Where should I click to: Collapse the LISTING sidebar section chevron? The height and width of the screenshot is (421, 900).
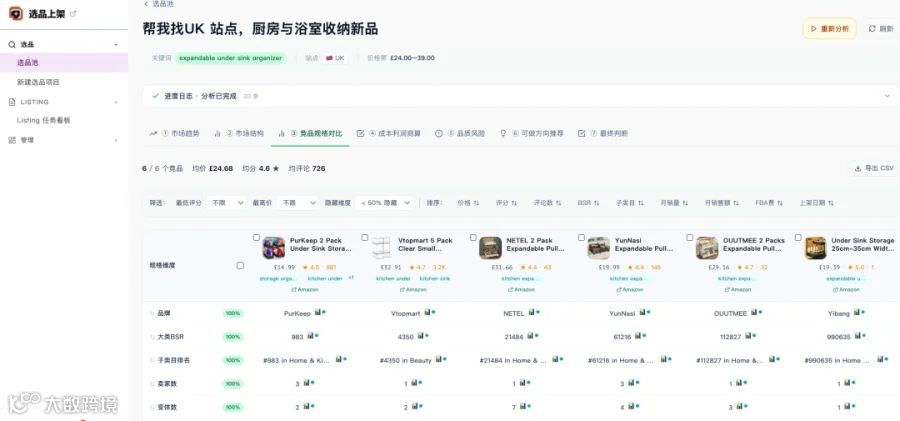tap(116, 102)
